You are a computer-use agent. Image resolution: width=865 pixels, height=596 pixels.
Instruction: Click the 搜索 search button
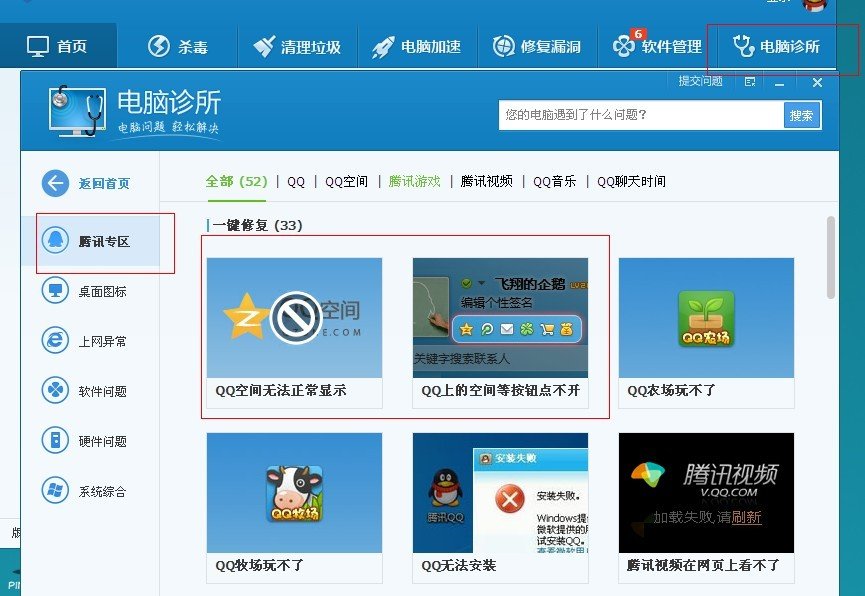click(x=802, y=116)
